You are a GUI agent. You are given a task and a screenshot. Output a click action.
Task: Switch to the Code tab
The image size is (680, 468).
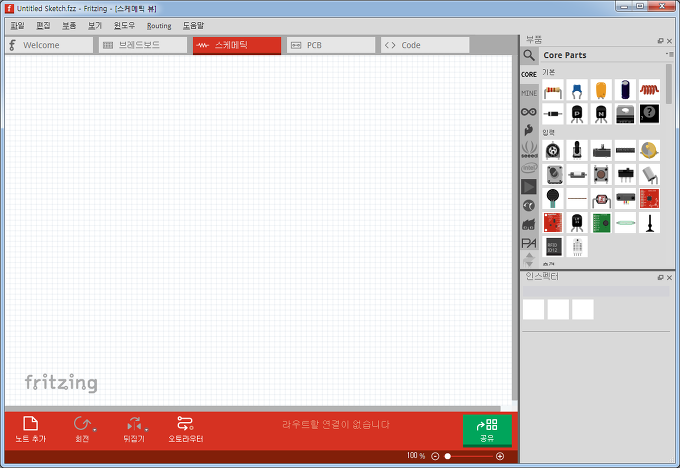(425, 45)
